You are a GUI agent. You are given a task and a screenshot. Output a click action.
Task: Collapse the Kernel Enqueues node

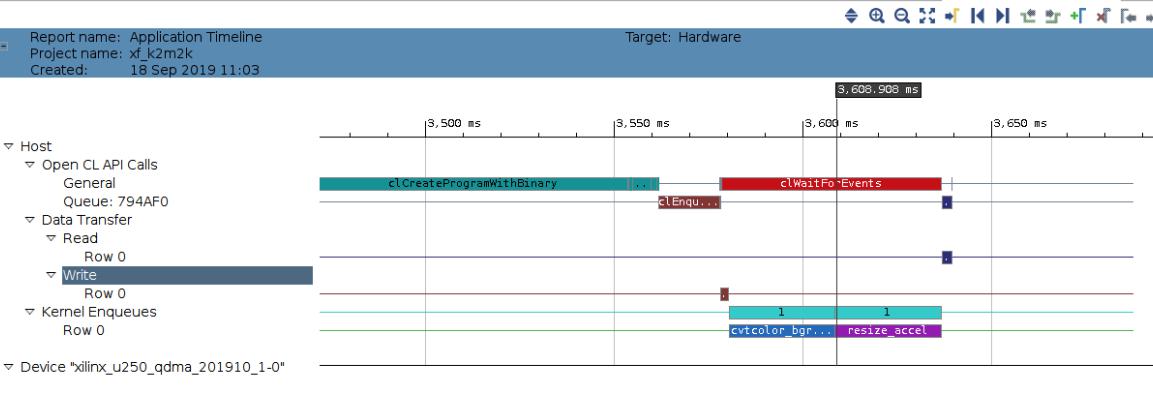[x=30, y=312]
